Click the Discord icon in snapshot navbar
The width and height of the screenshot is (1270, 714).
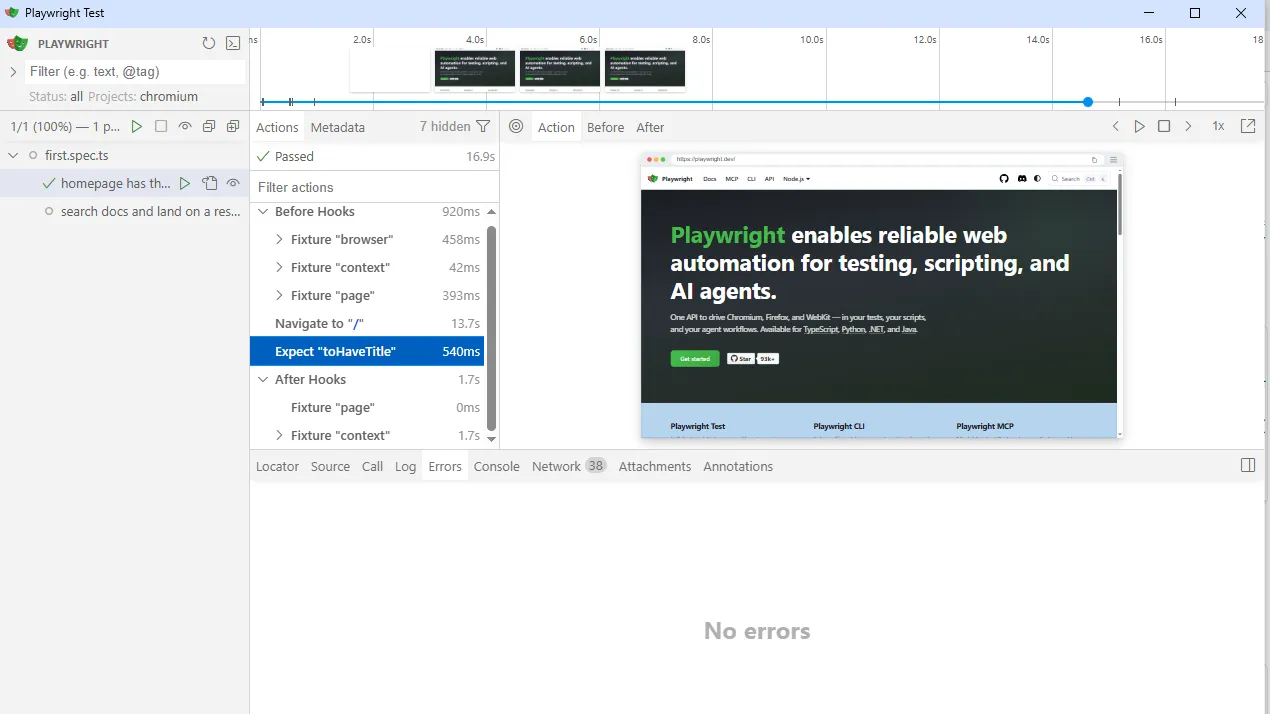1021,179
